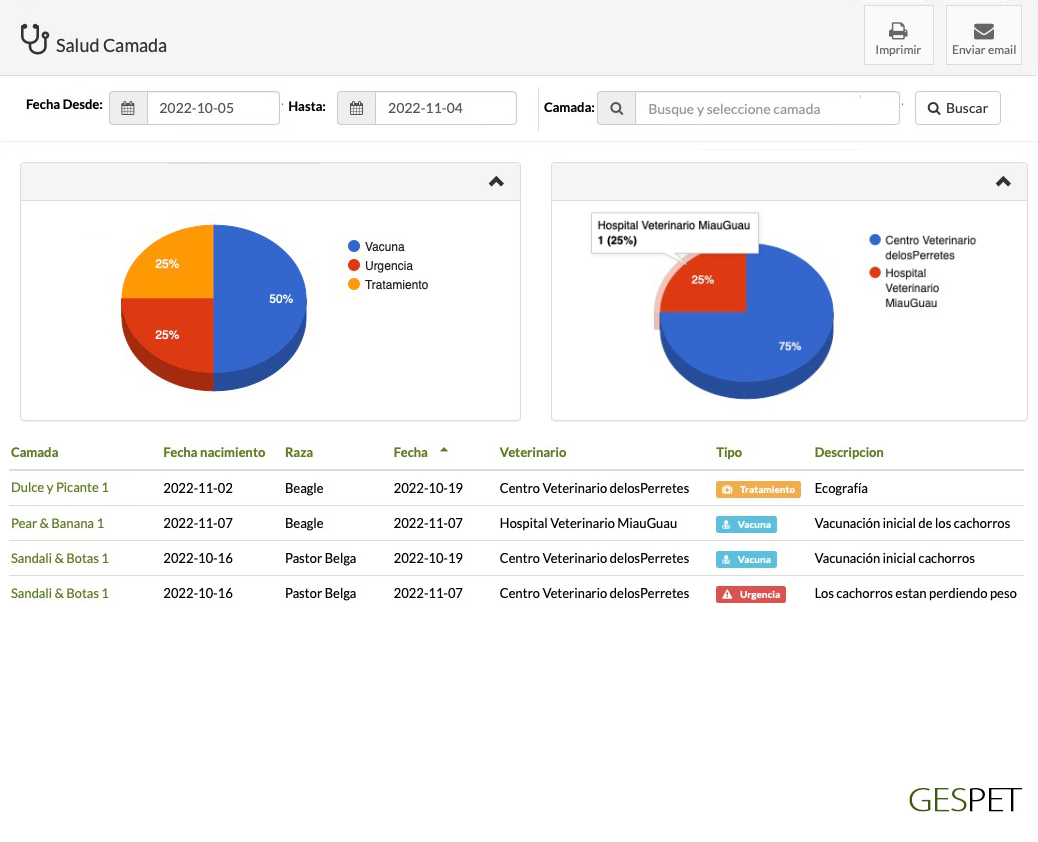
Task: Click the Imprimir printer button
Action: [x=898, y=36]
